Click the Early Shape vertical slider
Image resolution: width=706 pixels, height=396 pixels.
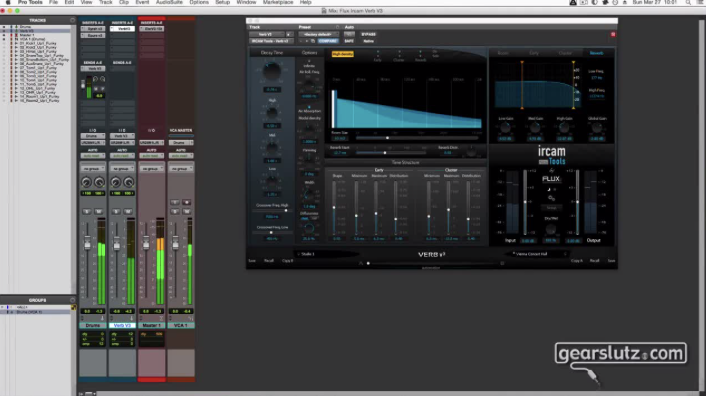[x=334, y=208]
